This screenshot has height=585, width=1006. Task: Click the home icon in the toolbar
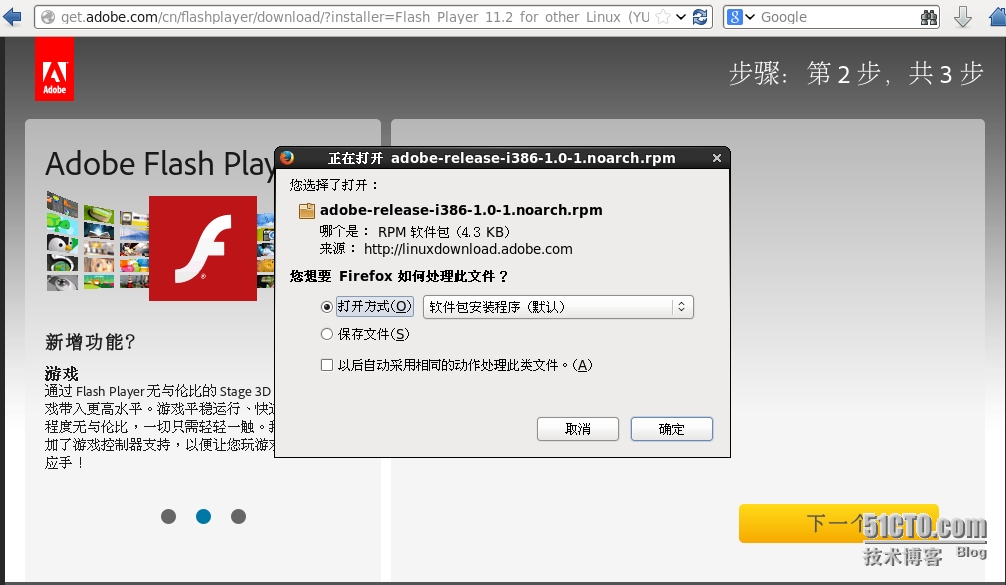(998, 17)
